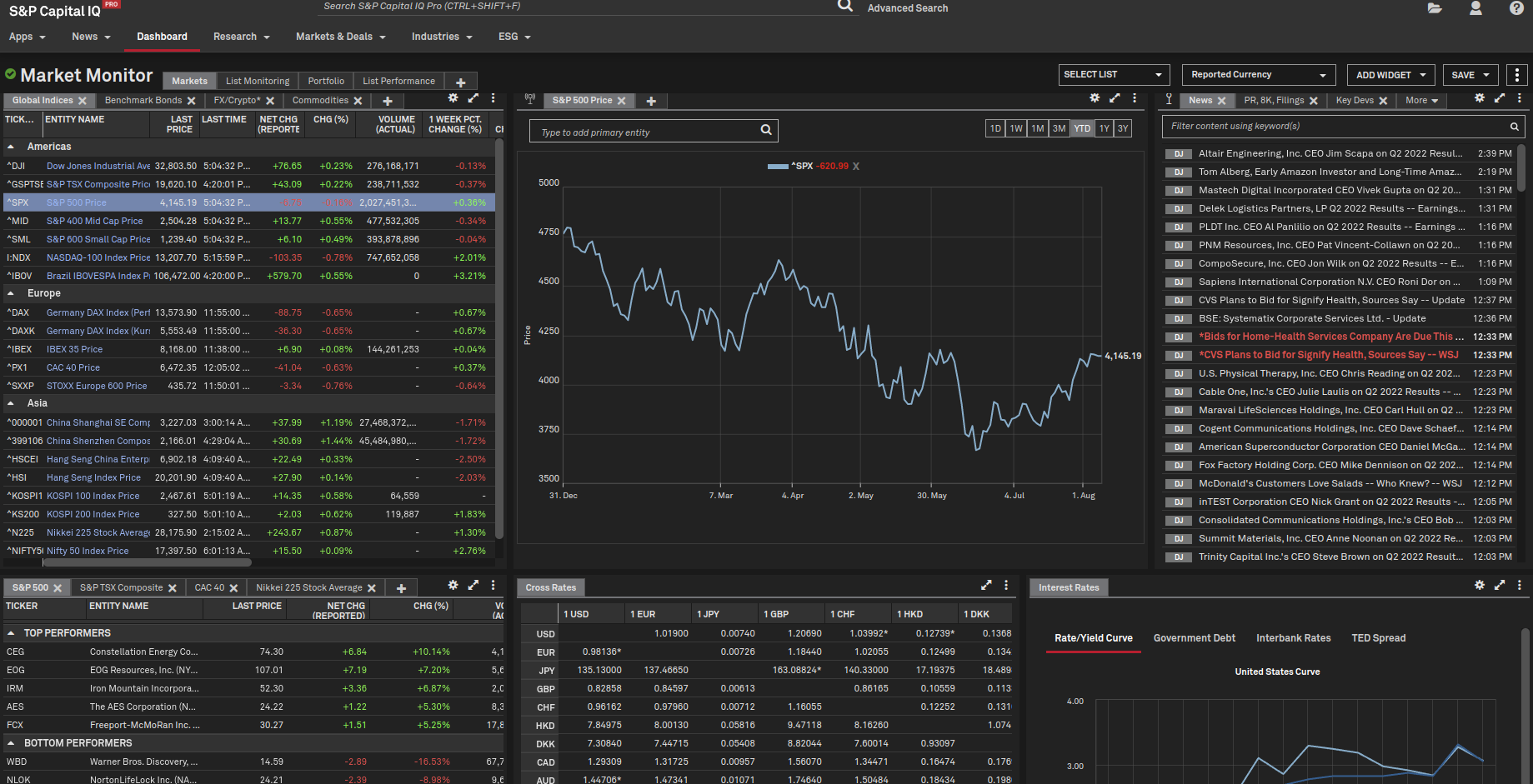Close the Key Devs tab
Screen dimensions: 1533x784
(x=1383, y=101)
